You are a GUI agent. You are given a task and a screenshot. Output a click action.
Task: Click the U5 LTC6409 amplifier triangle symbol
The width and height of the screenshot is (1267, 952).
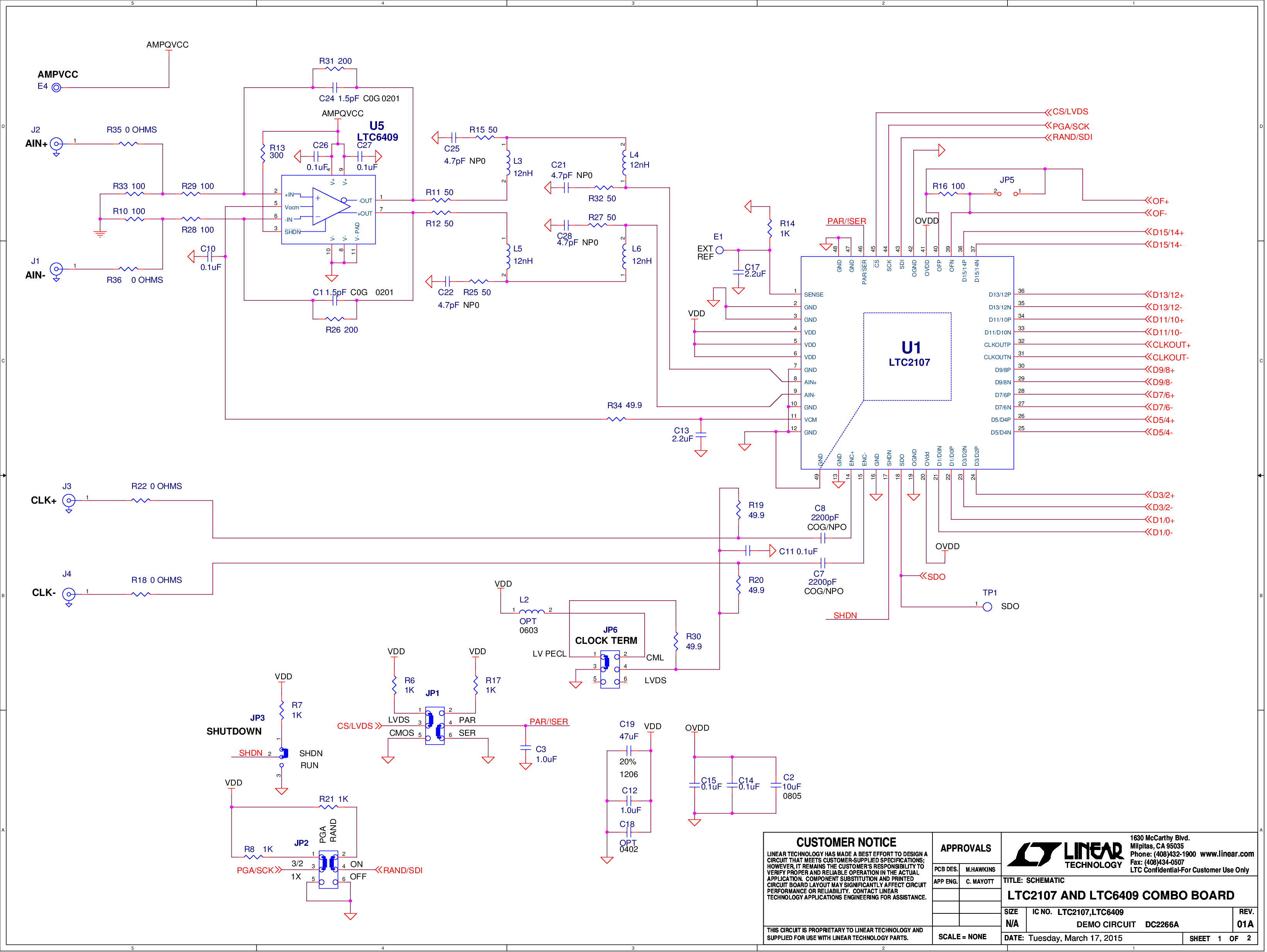pos(331,207)
